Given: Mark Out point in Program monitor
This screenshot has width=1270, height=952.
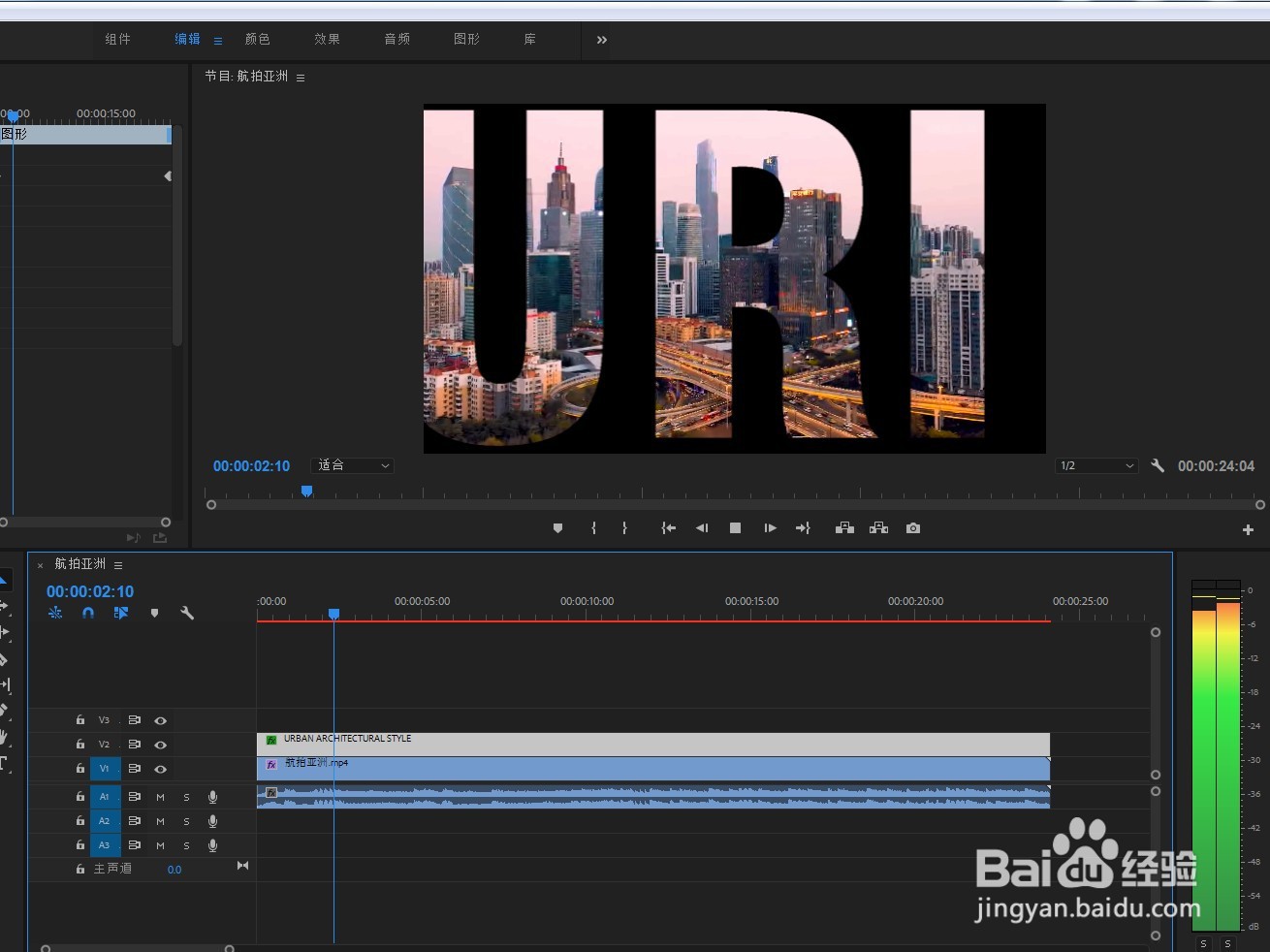Looking at the screenshot, I should pyautogui.click(x=624, y=528).
